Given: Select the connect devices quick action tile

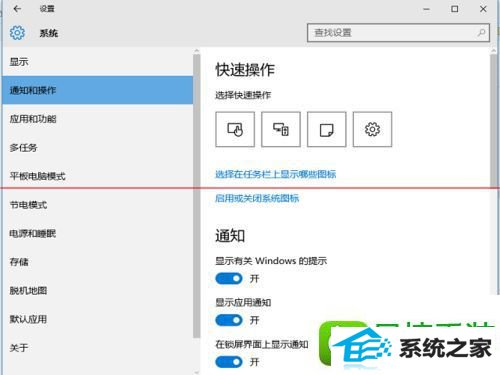Looking at the screenshot, I should point(281,129).
